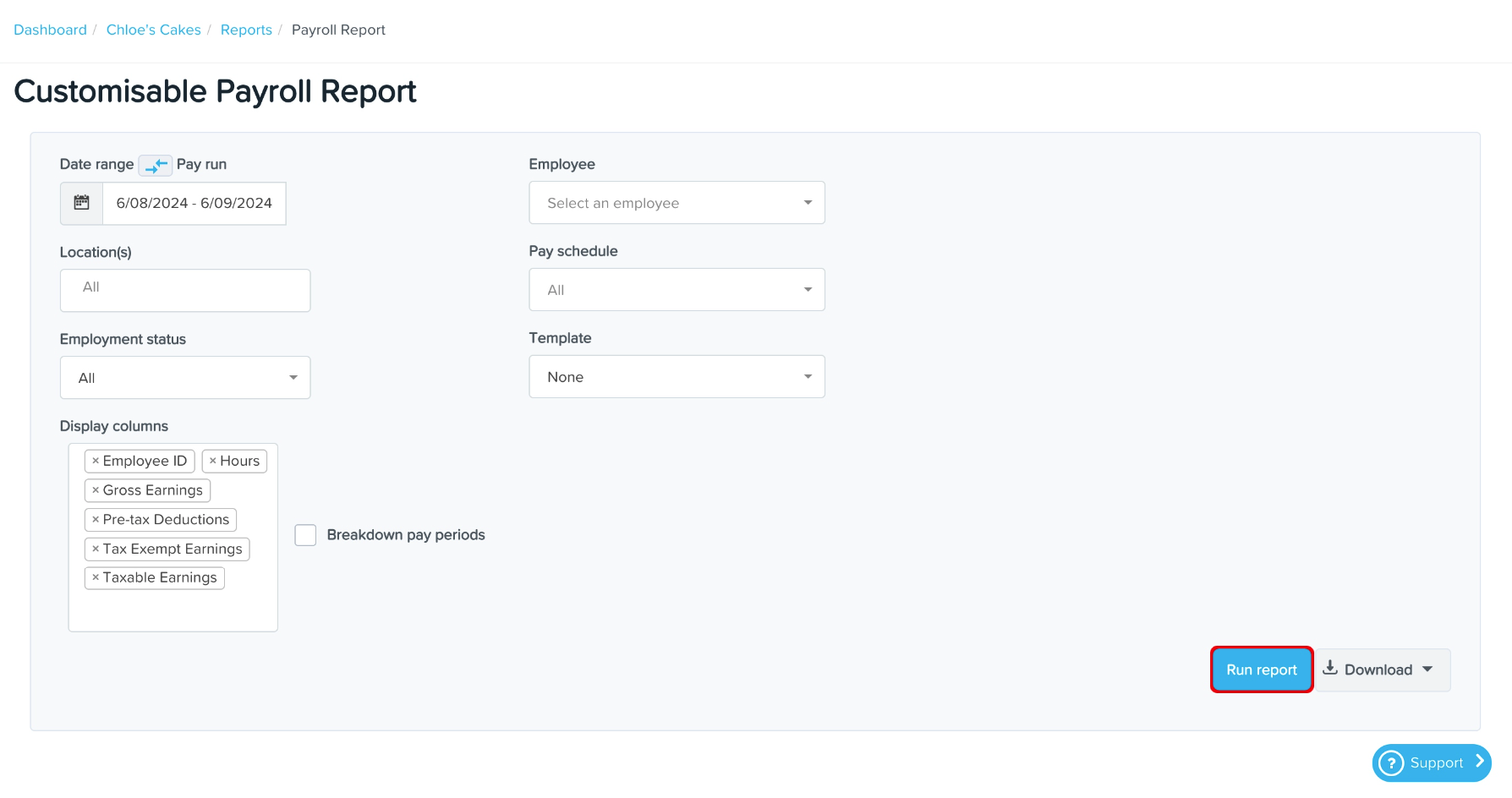Image resolution: width=1512 pixels, height=798 pixels.
Task: Click into the Location(s) input field
Action: pos(185,290)
